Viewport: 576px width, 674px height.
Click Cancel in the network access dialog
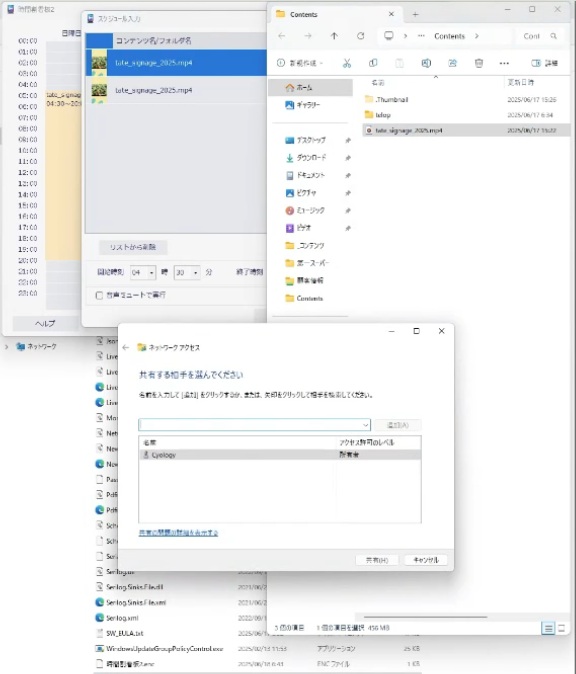[x=426, y=560]
